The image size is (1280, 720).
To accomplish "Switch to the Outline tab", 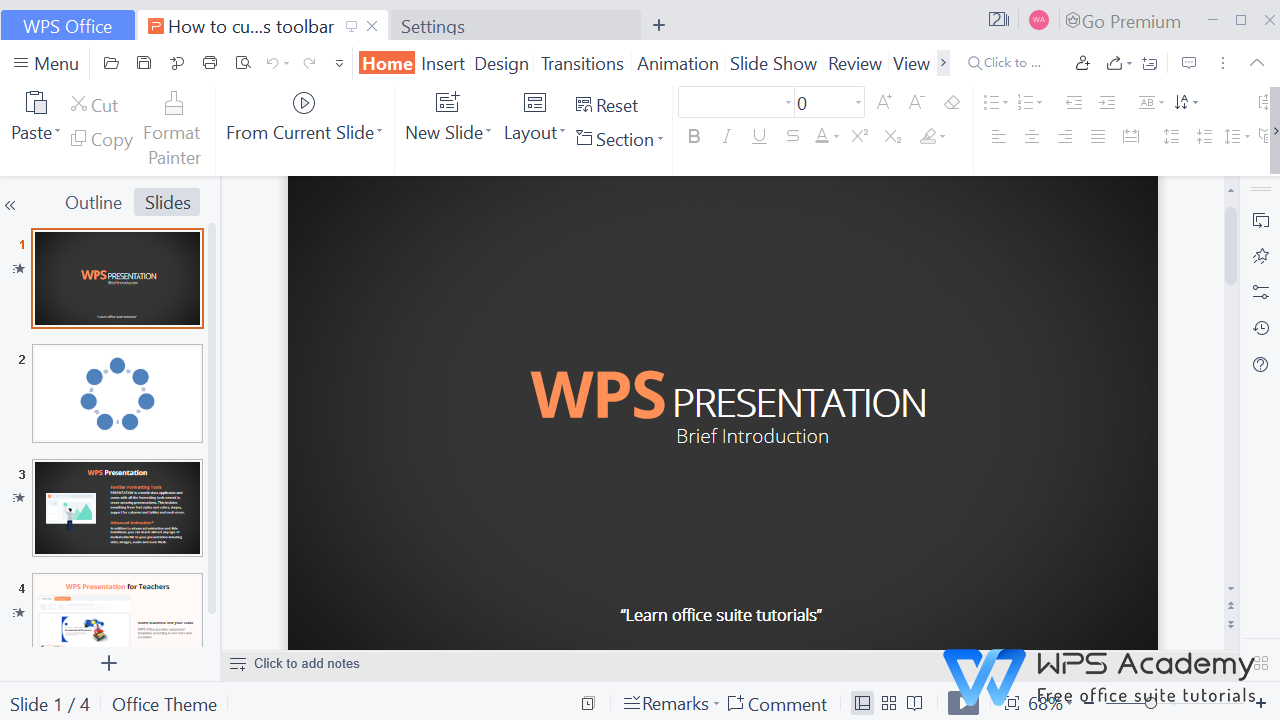I will 93,202.
